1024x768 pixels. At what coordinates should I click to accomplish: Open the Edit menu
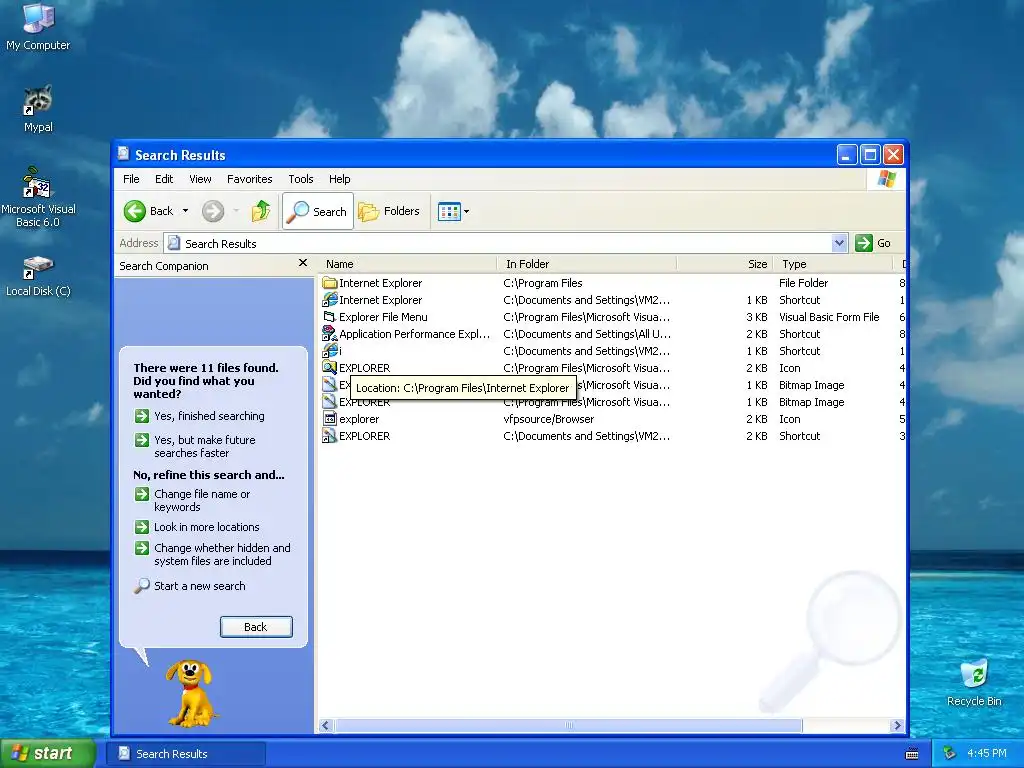164,179
